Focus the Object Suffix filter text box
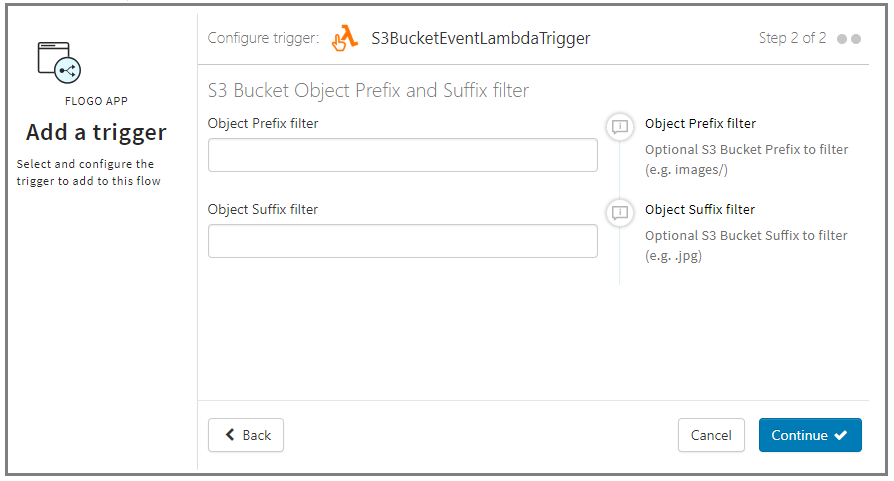 coord(402,241)
